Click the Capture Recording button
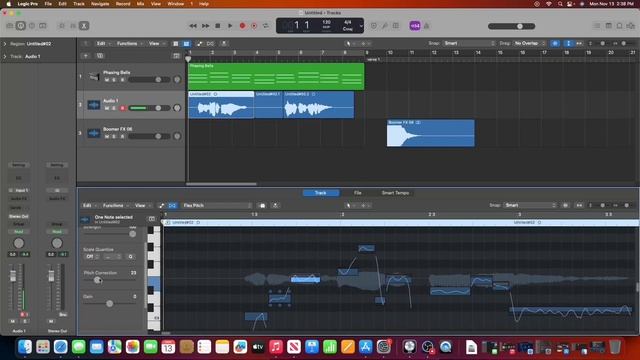Image resolution: width=640 pixels, height=360 pixels. click(x=254, y=26)
